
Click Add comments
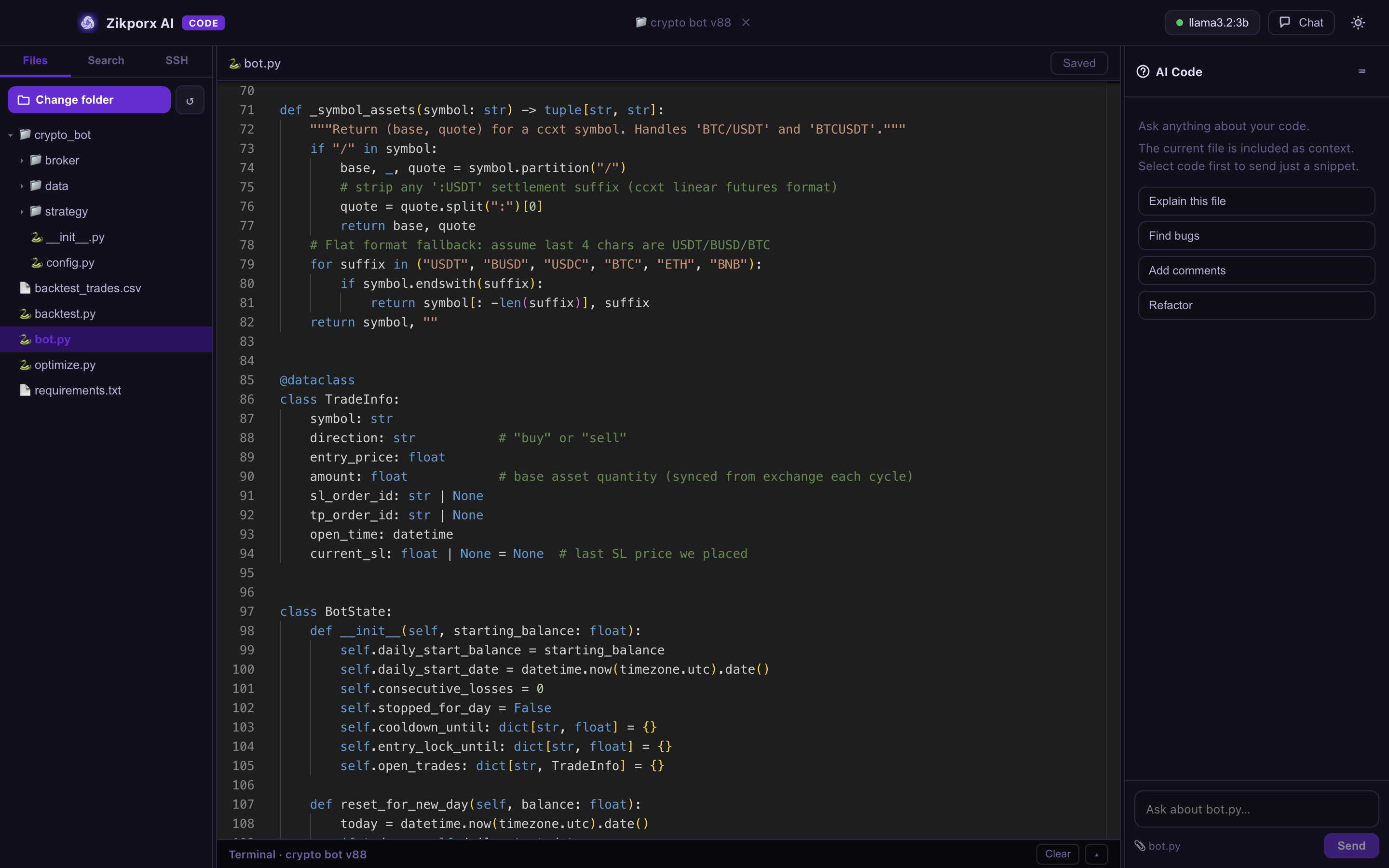[1256, 271]
